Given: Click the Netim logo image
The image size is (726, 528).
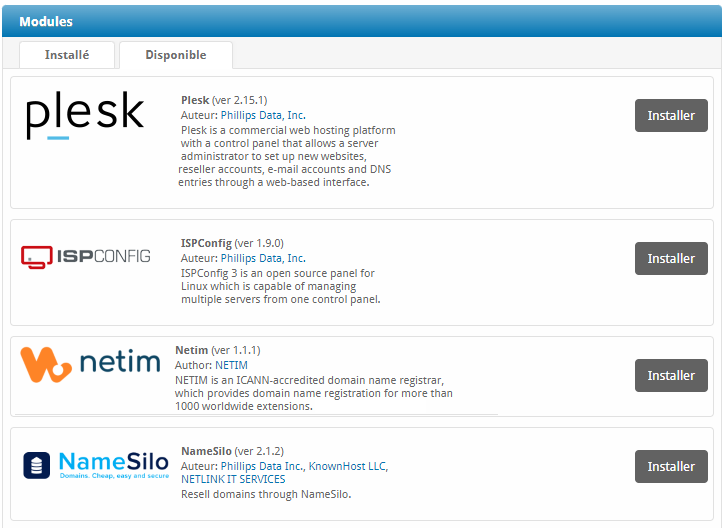Looking at the screenshot, I should (91, 365).
